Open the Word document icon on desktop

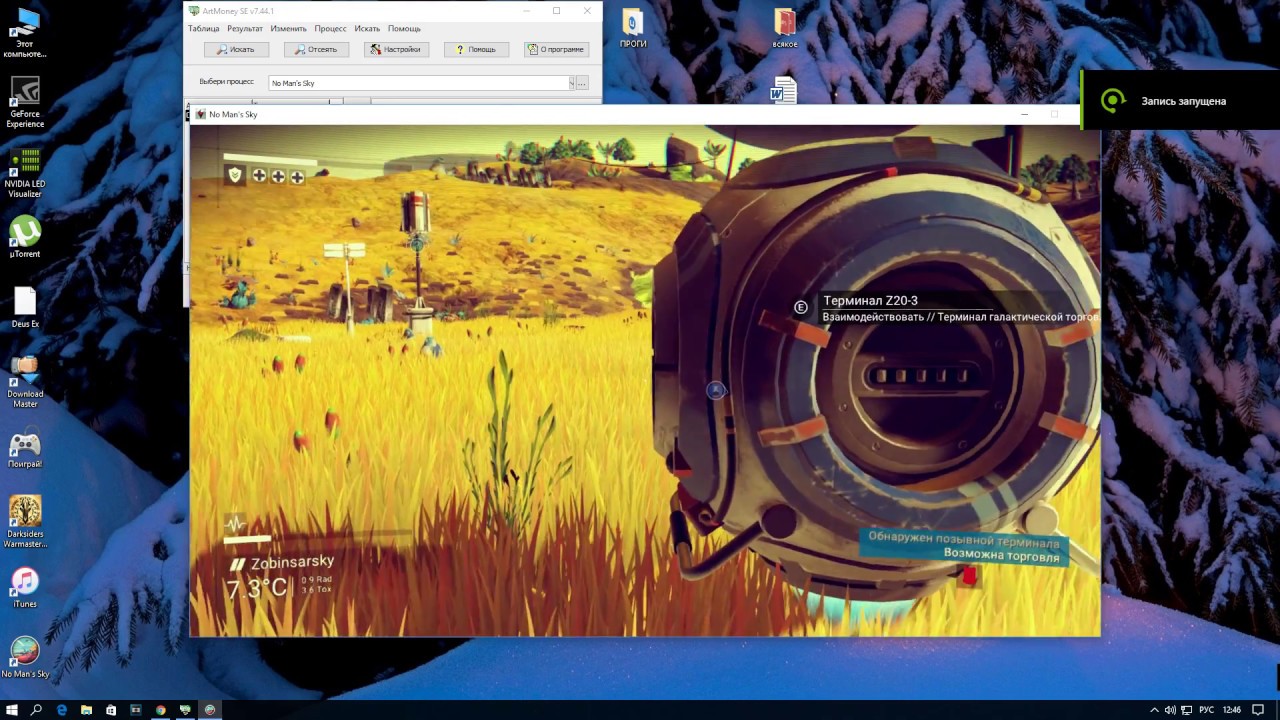pyautogui.click(x=783, y=90)
